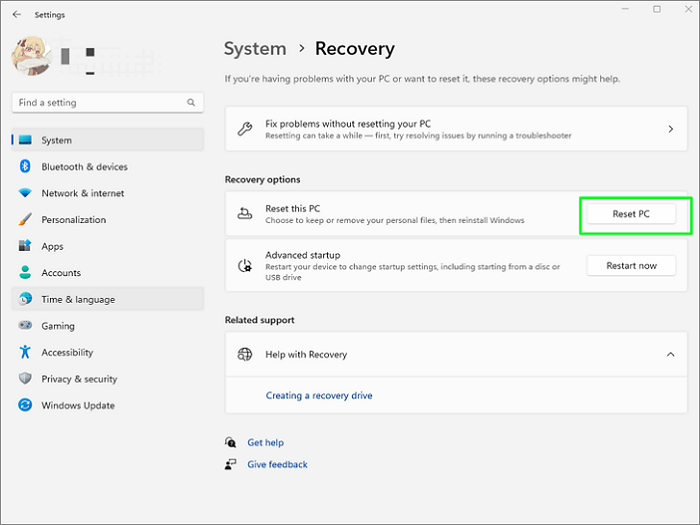Screen dimensions: 700x525
Task: Click the Accessibility figure icon
Action: 25,353
